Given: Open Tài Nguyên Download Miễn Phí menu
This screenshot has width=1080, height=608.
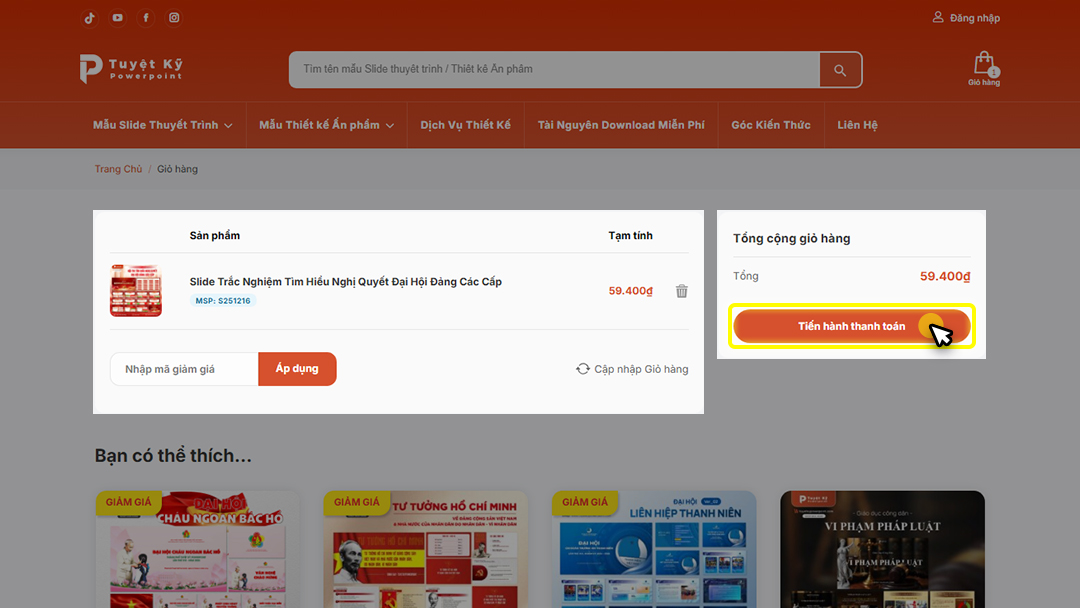Looking at the screenshot, I should click(620, 125).
